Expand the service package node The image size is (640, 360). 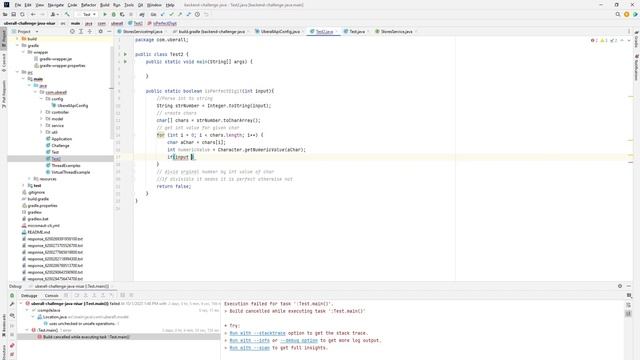pyautogui.click(x=41, y=126)
